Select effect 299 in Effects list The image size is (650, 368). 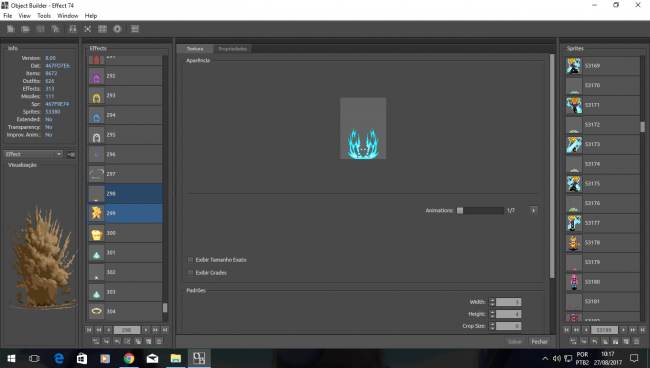[x=125, y=213]
